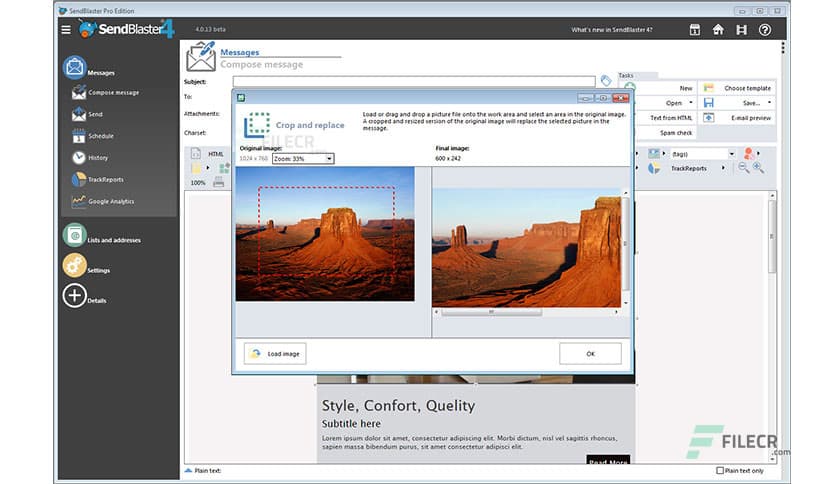Open Google Analytics in the sidebar

103,201
